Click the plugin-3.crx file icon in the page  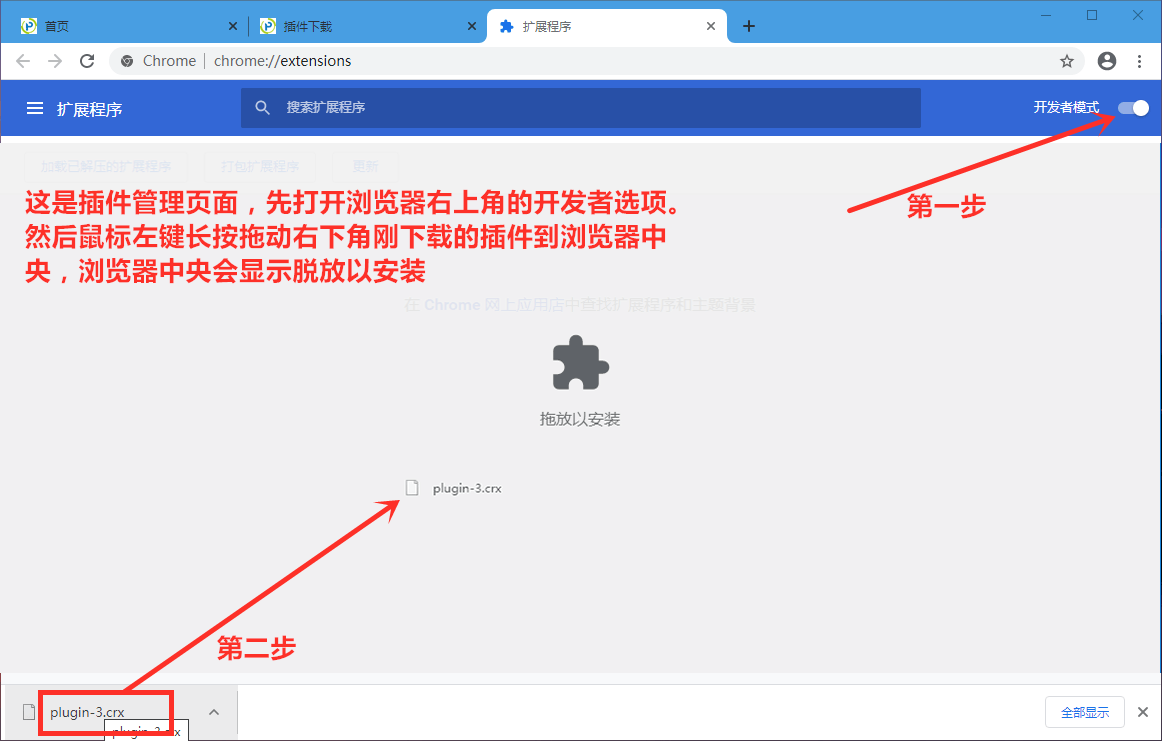pos(413,488)
